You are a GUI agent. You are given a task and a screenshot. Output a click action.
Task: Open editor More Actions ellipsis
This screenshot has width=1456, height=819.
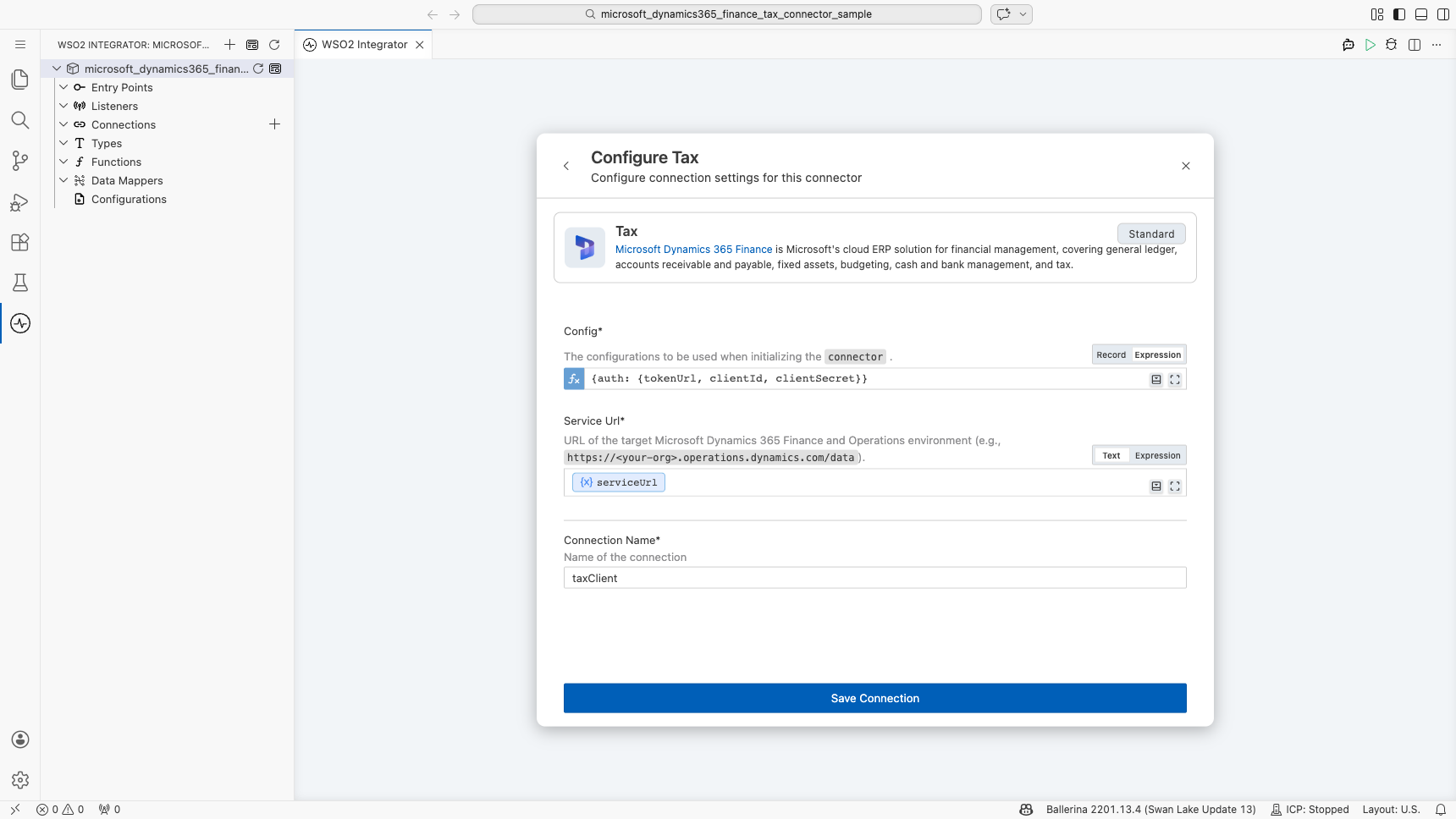coord(1437,45)
